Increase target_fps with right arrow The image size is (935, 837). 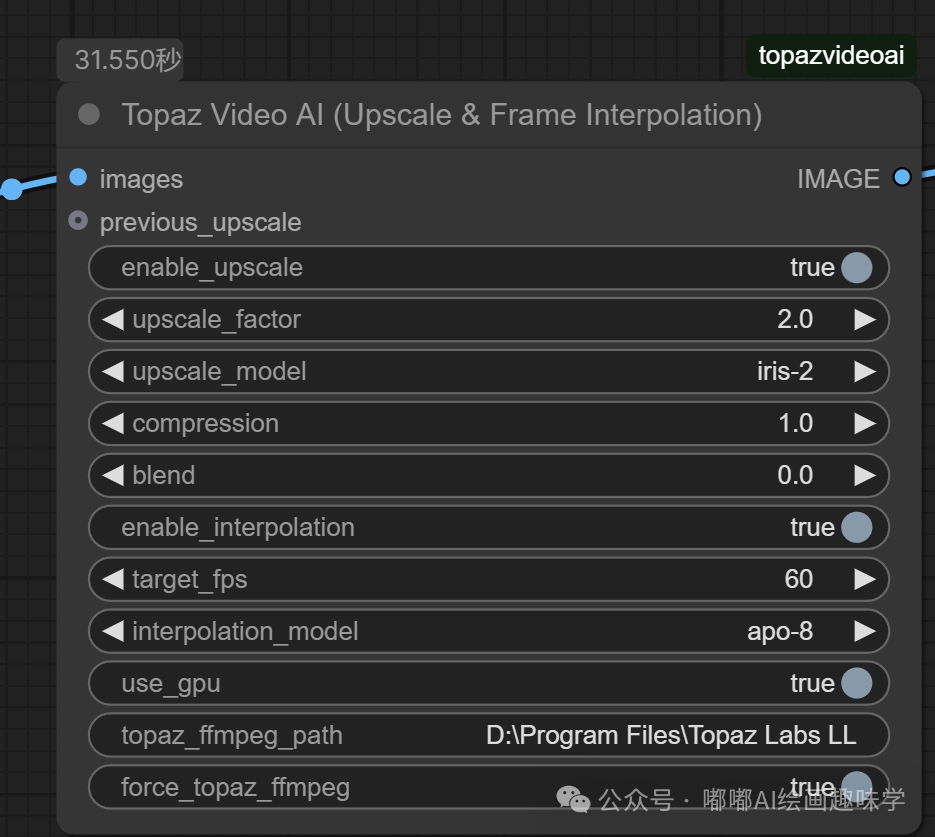pos(865,579)
